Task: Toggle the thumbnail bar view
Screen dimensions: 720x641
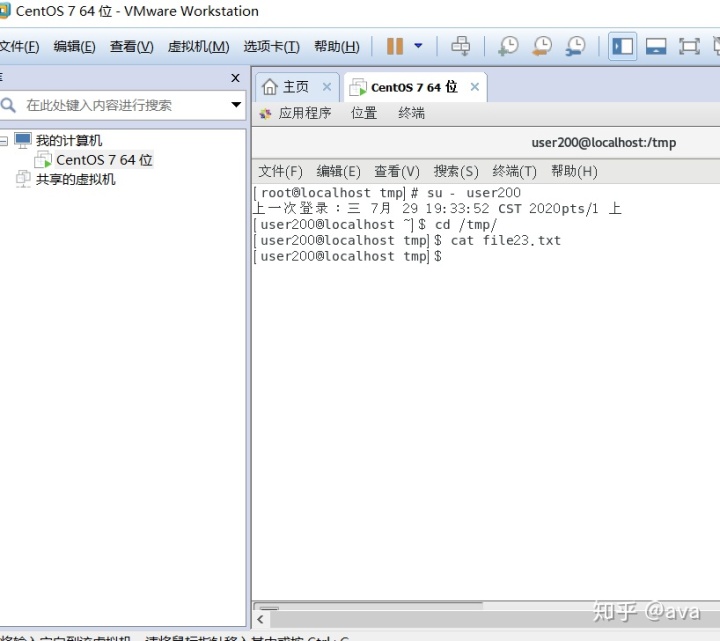Action: (656, 46)
